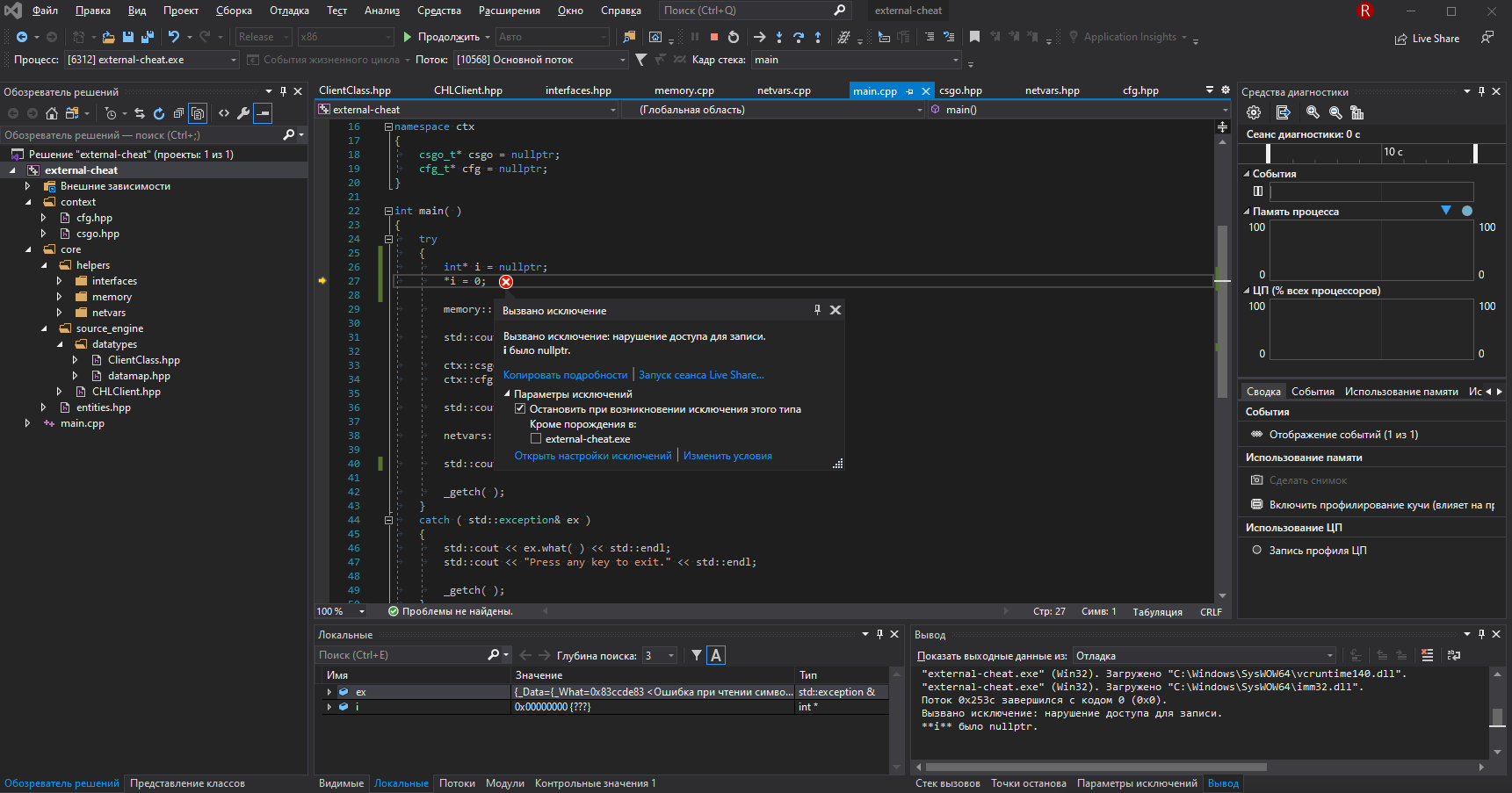Click the Output panel horizontal scrollbar
The image size is (1512, 793).
click(x=1095, y=767)
